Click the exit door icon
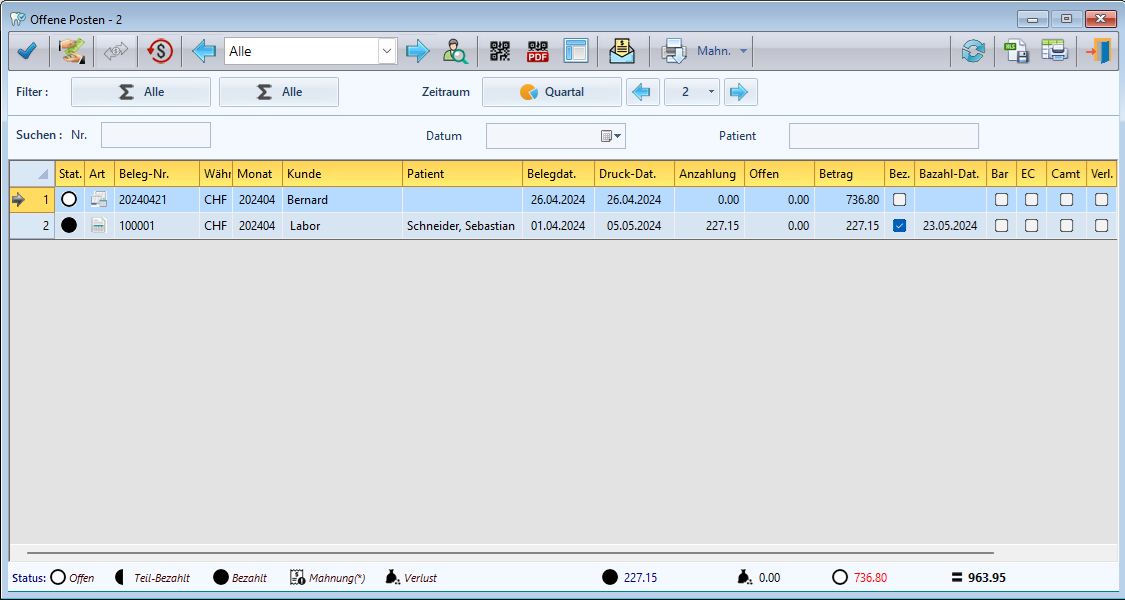The image size is (1125, 600). click(x=1098, y=51)
